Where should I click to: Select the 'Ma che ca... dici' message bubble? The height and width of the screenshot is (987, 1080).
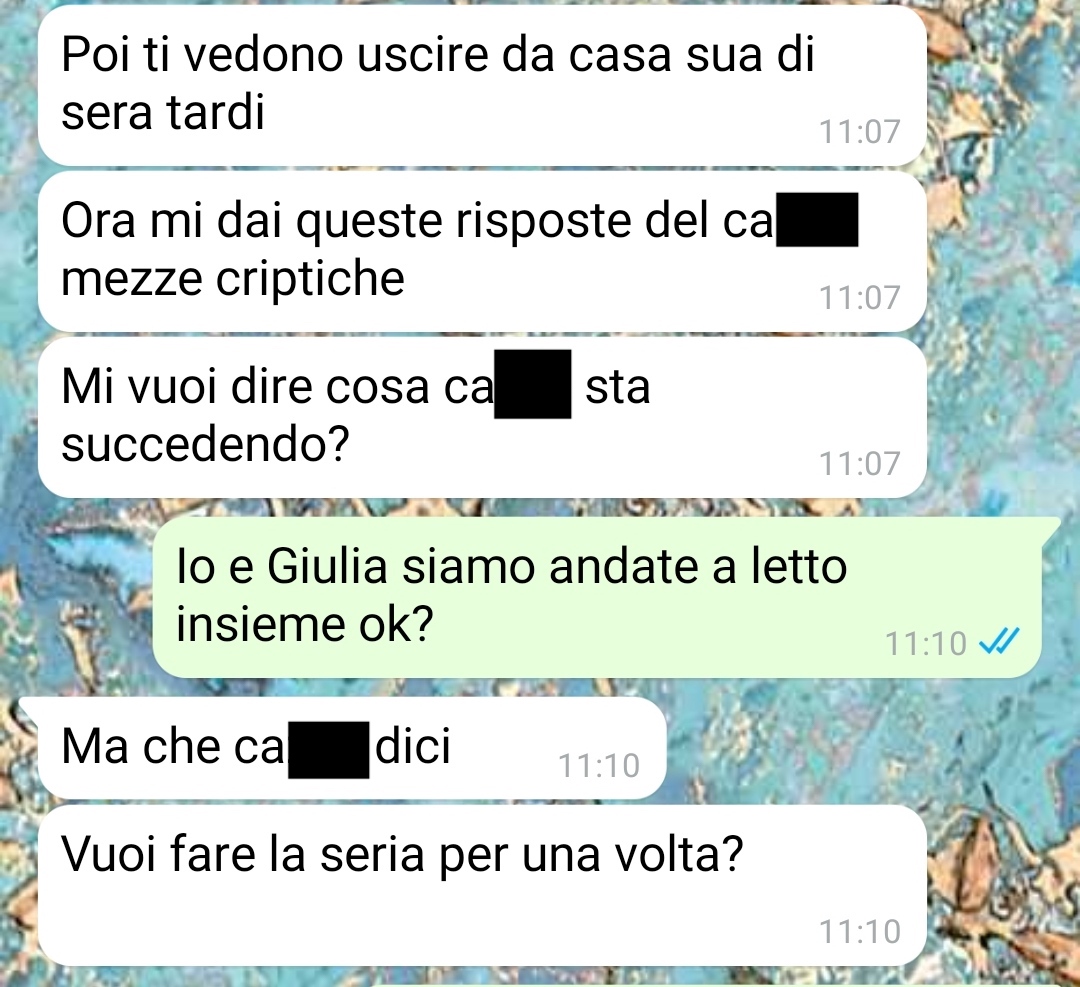pos(352,749)
